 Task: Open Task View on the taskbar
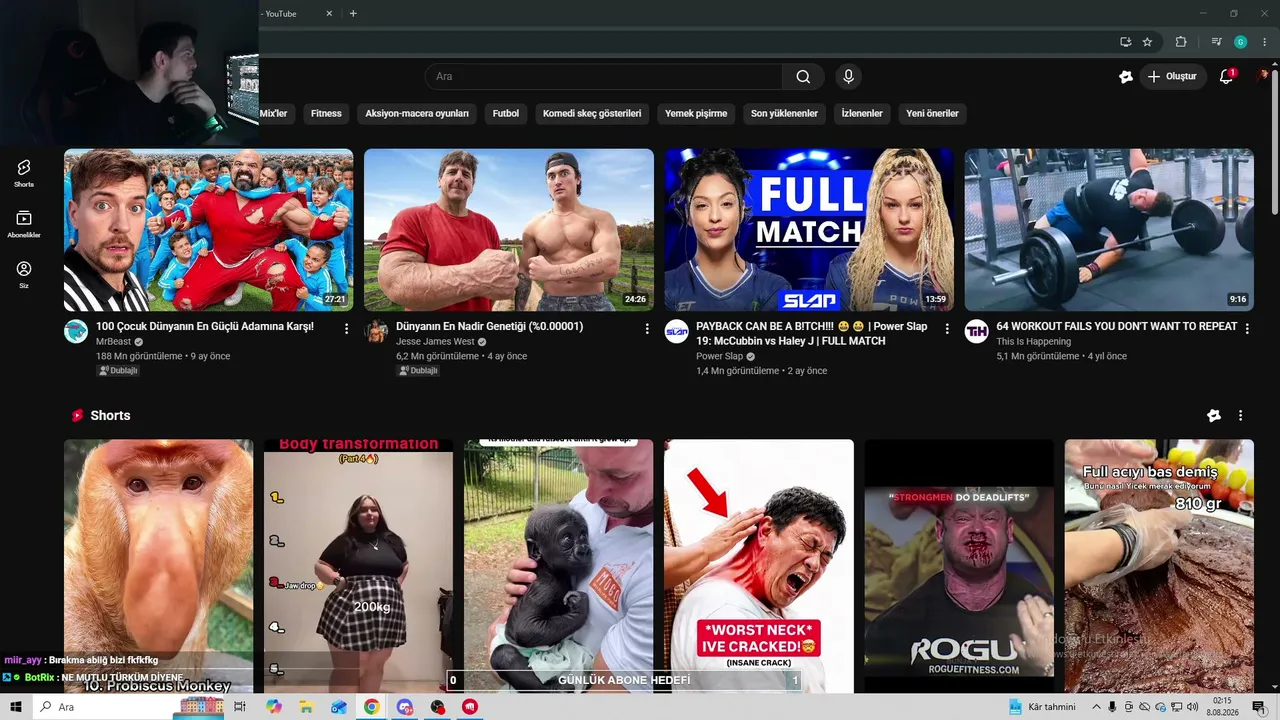pos(240,707)
